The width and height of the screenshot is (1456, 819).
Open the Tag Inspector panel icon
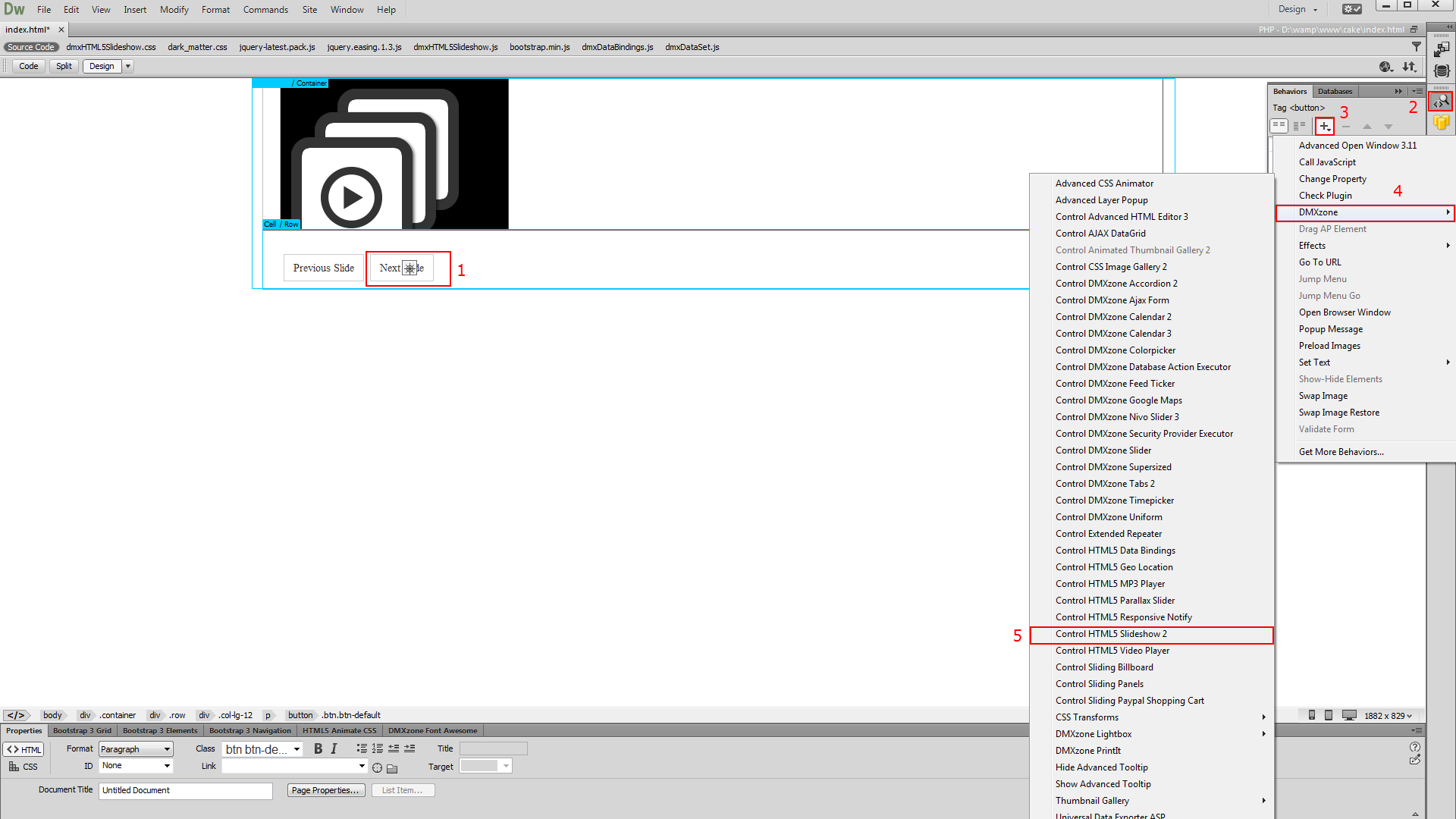pos(1440,101)
